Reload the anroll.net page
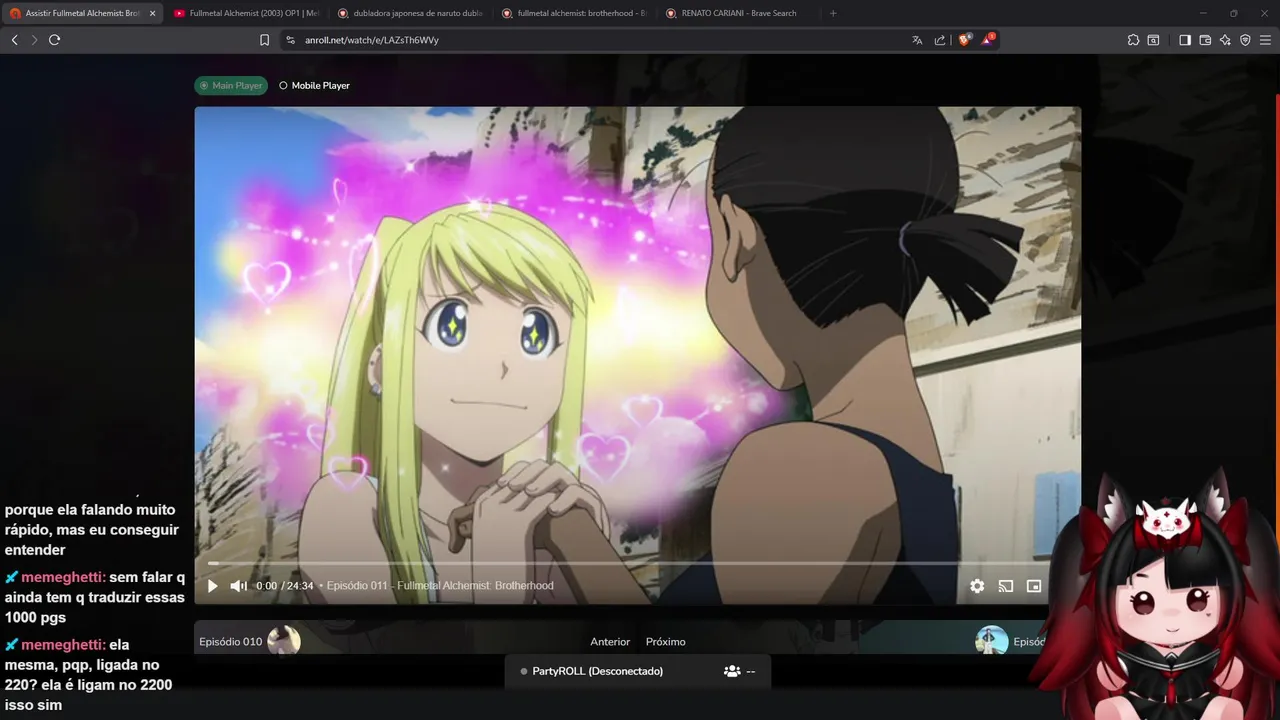This screenshot has height=720, width=1280. point(55,40)
